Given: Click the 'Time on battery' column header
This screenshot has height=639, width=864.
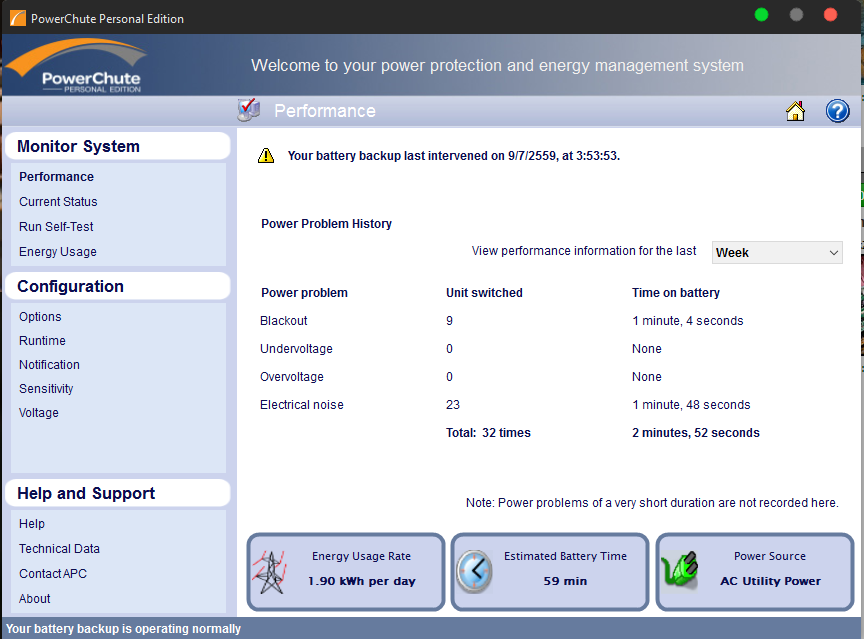Looking at the screenshot, I should [676, 293].
